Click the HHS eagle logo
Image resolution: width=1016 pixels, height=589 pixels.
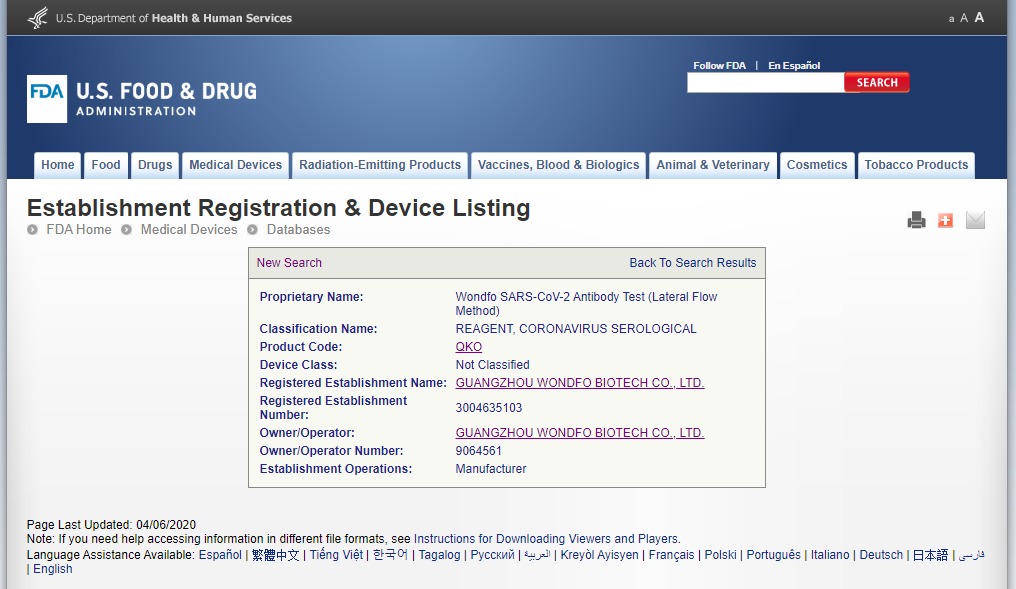pos(38,18)
